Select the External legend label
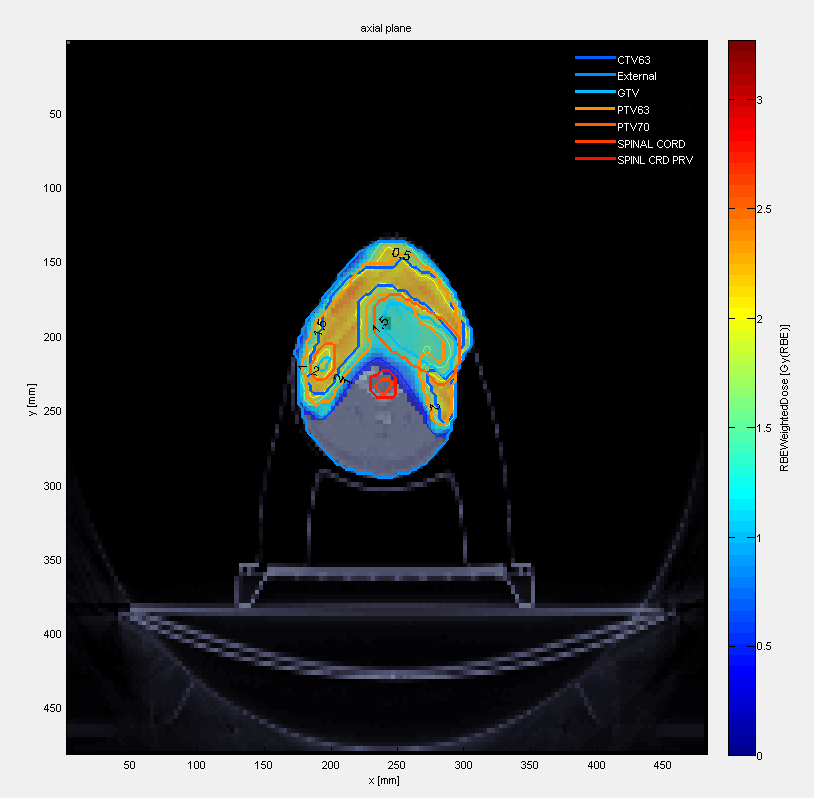Image resolution: width=814 pixels, height=798 pixels. (637, 76)
